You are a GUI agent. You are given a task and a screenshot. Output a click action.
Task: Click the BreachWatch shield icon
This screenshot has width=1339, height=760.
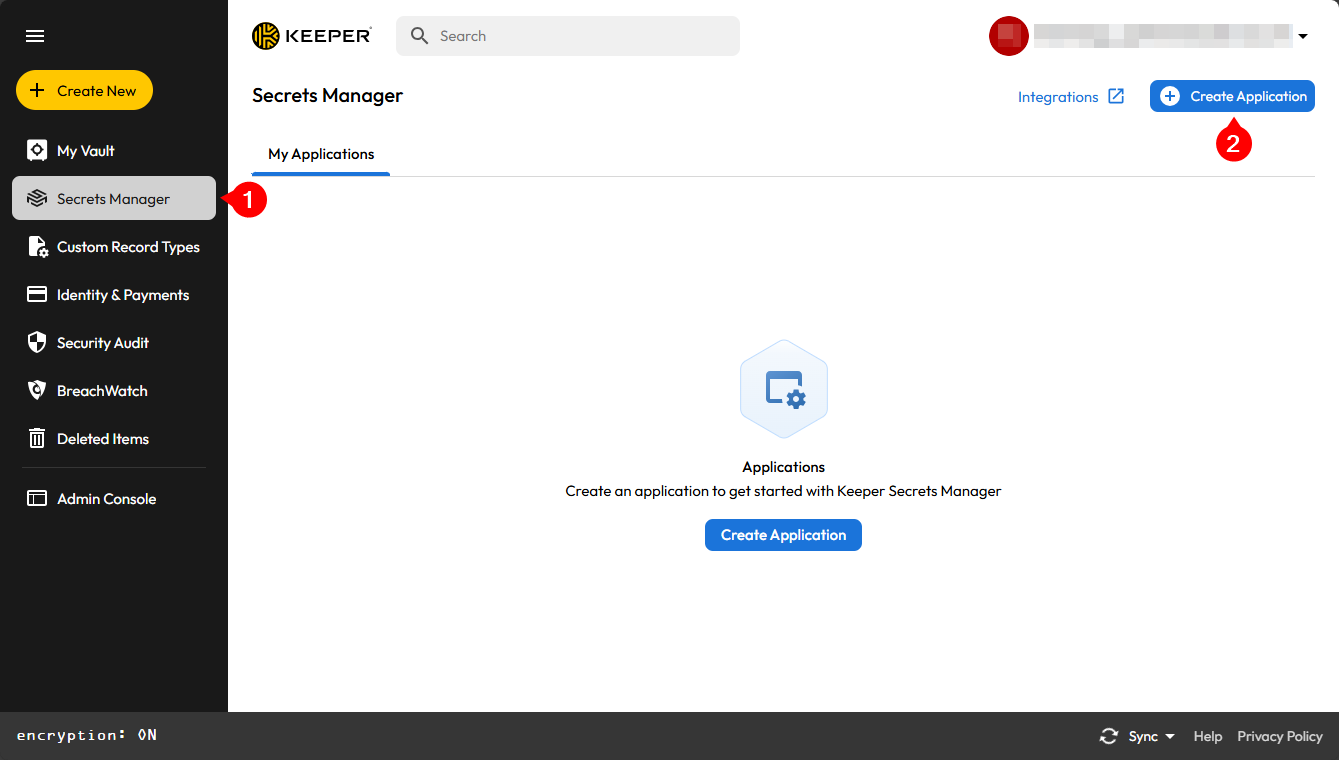tap(37, 391)
